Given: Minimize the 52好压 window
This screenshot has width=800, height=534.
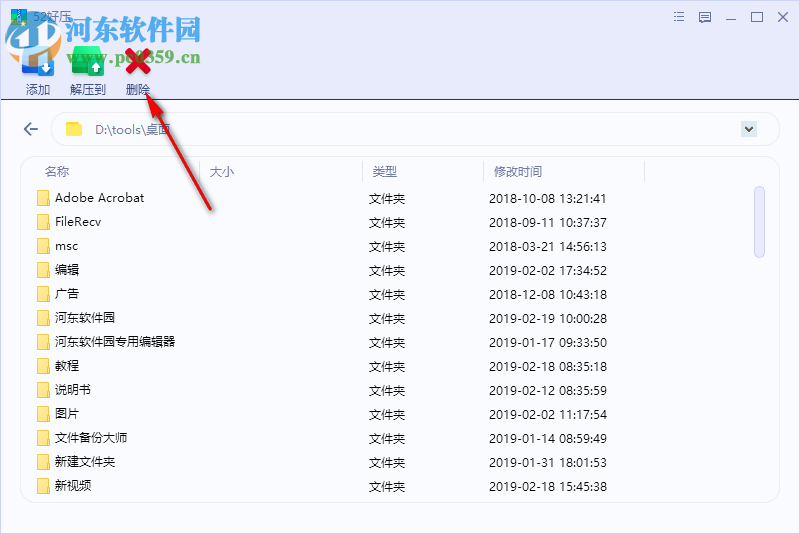Looking at the screenshot, I should [x=731, y=18].
